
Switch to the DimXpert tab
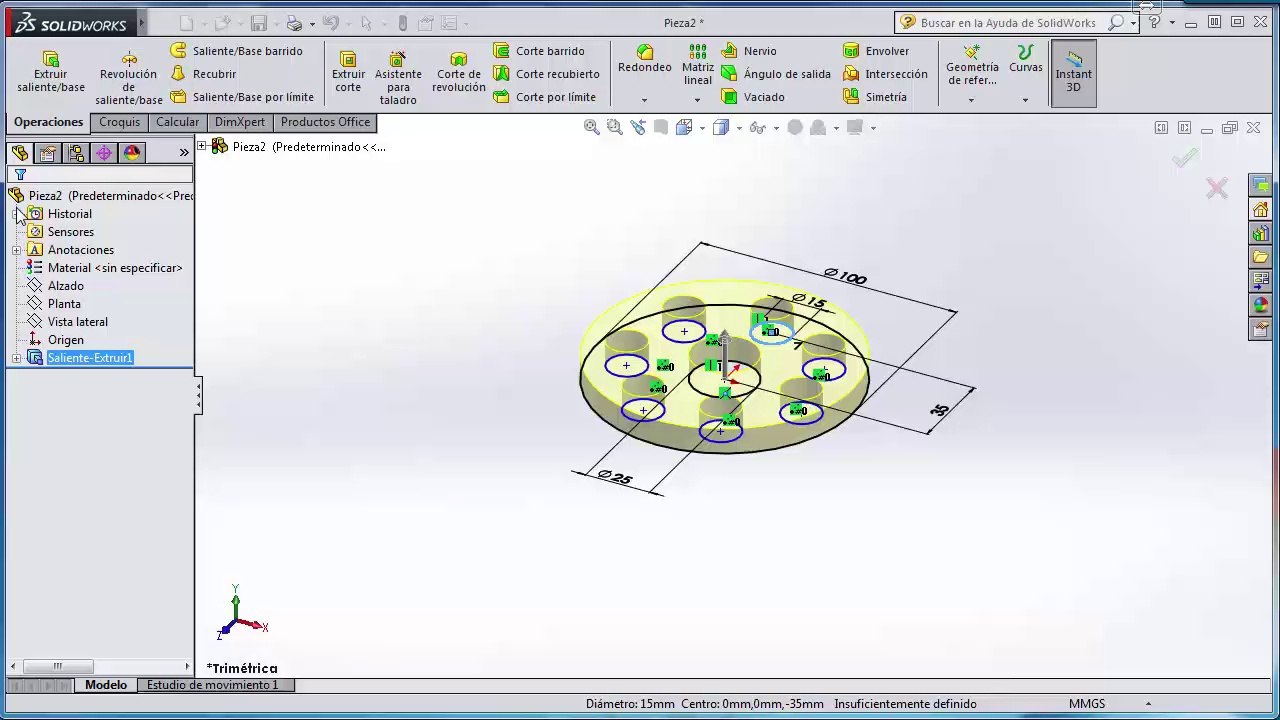[240, 122]
